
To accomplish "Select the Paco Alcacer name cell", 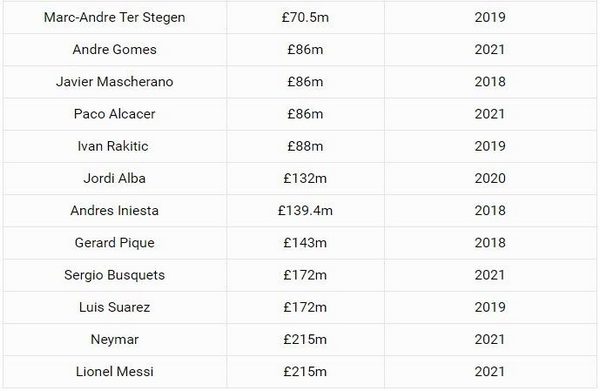I will pos(114,114).
